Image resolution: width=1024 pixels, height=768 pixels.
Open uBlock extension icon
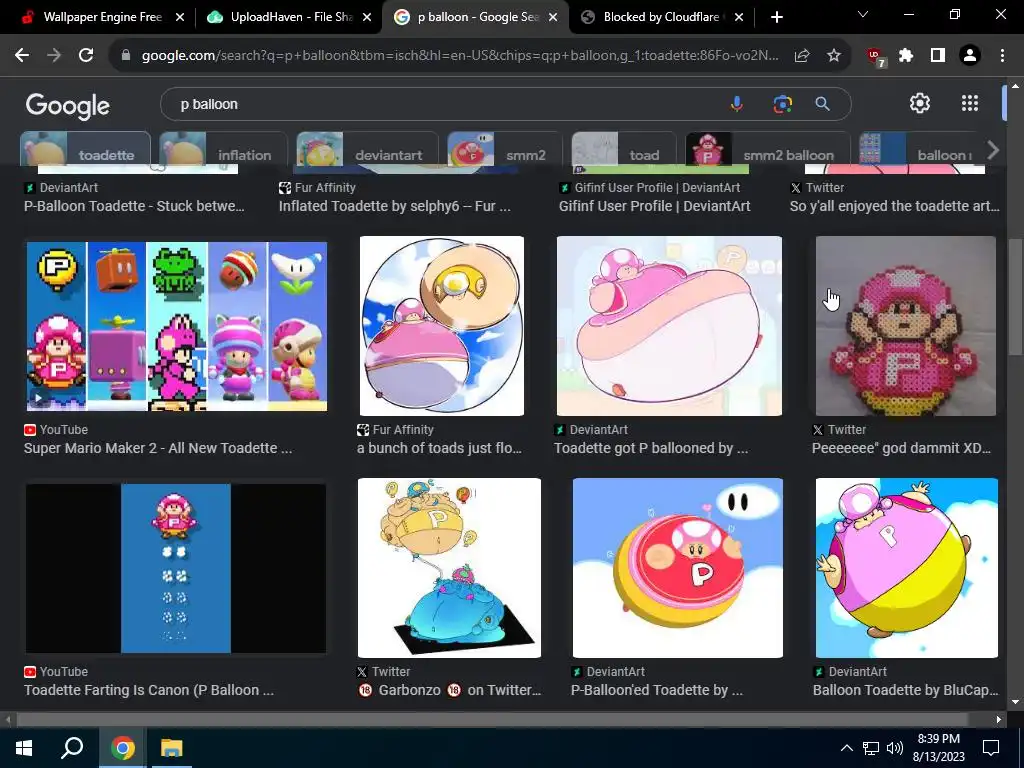coord(876,57)
